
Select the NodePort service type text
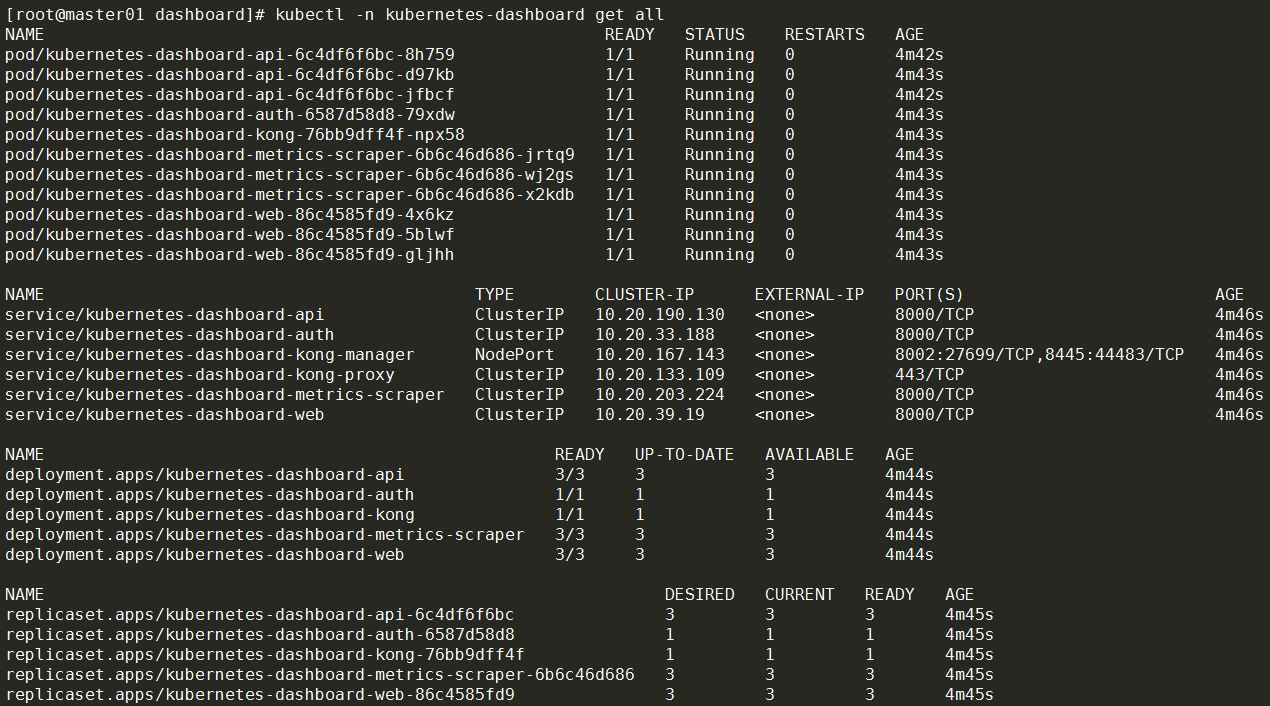[x=514, y=354]
